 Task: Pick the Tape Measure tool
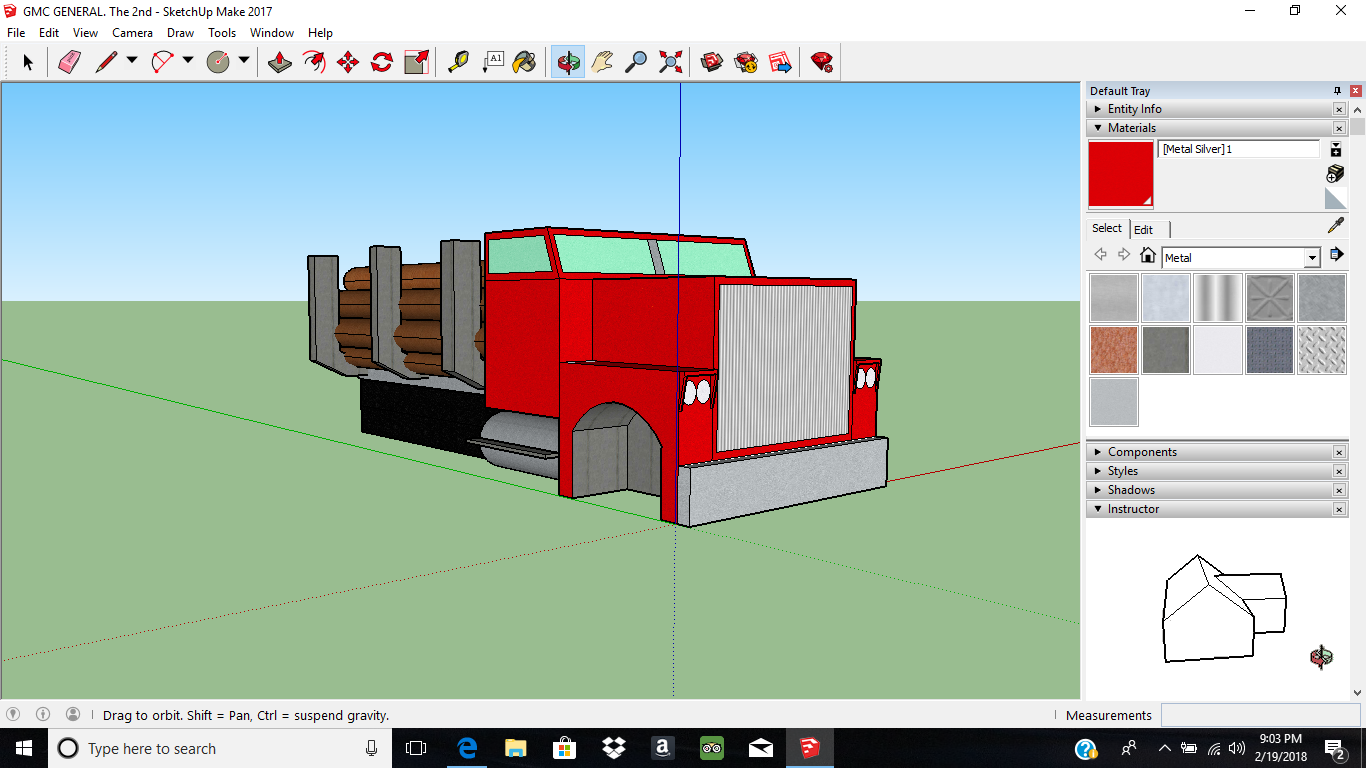pos(458,62)
